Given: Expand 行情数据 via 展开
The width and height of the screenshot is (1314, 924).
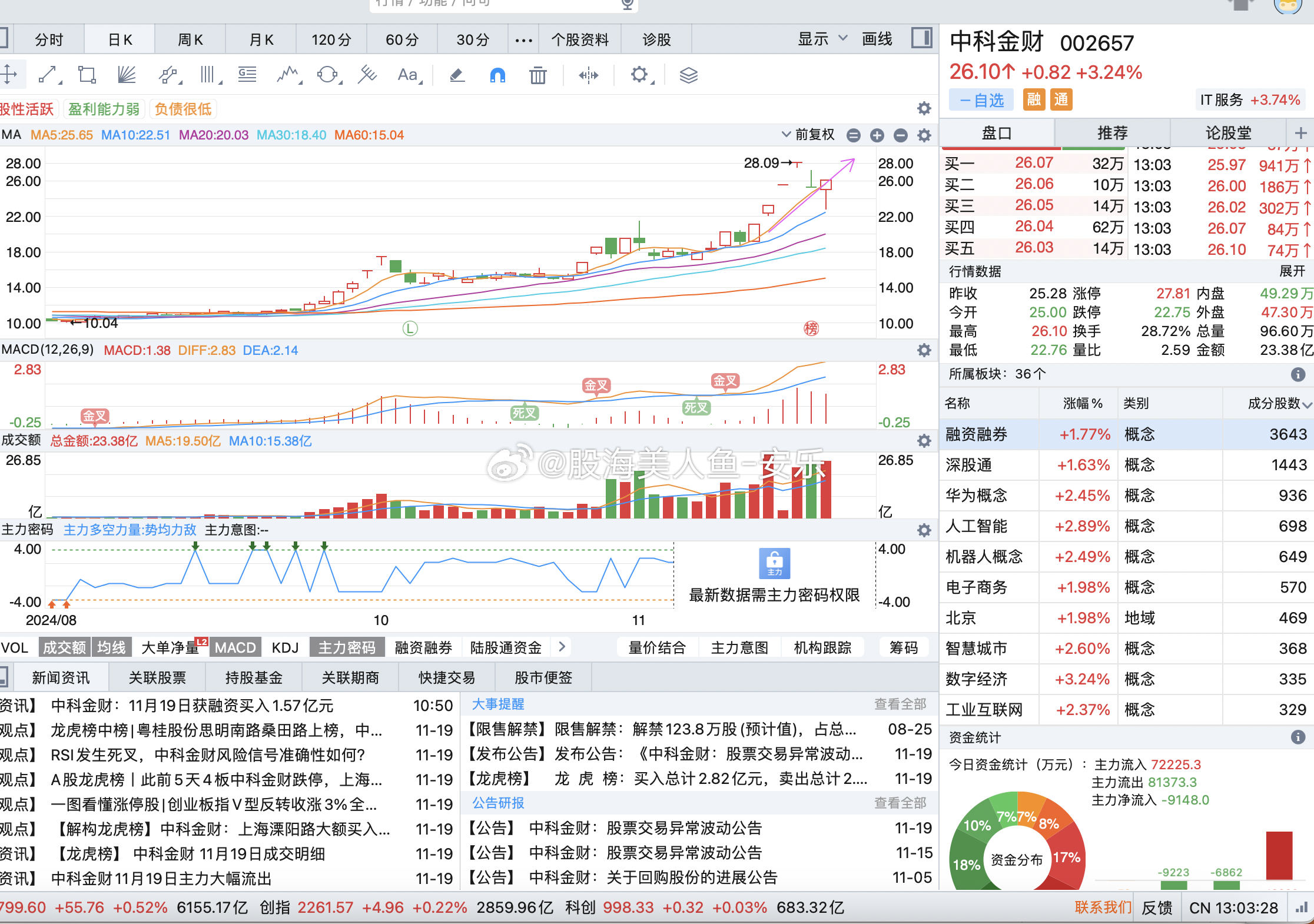Looking at the screenshot, I should (x=1292, y=271).
